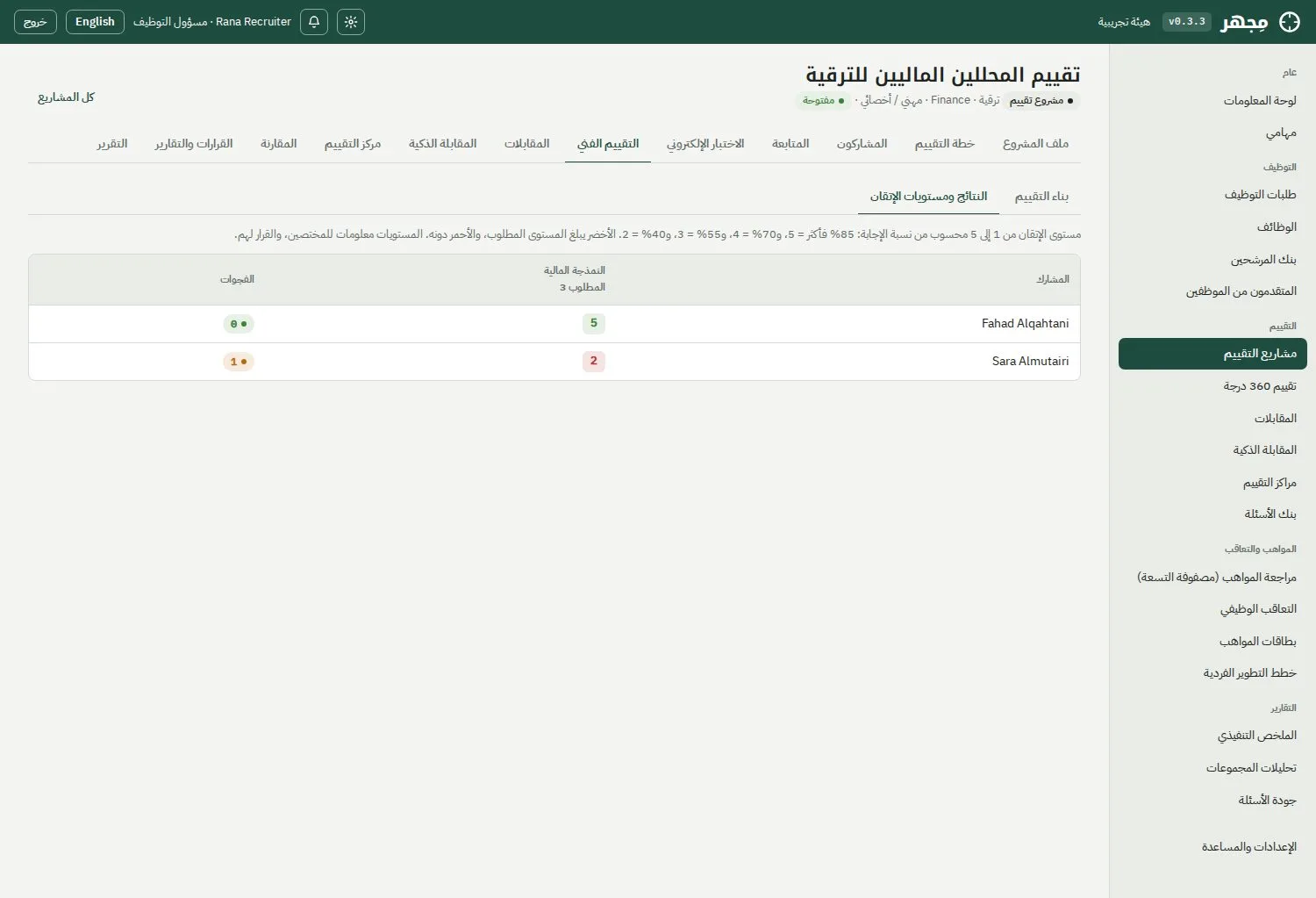This screenshot has height=898, width=1316.
Task: Open تقييم 360 درجة
Action: tap(1212, 386)
